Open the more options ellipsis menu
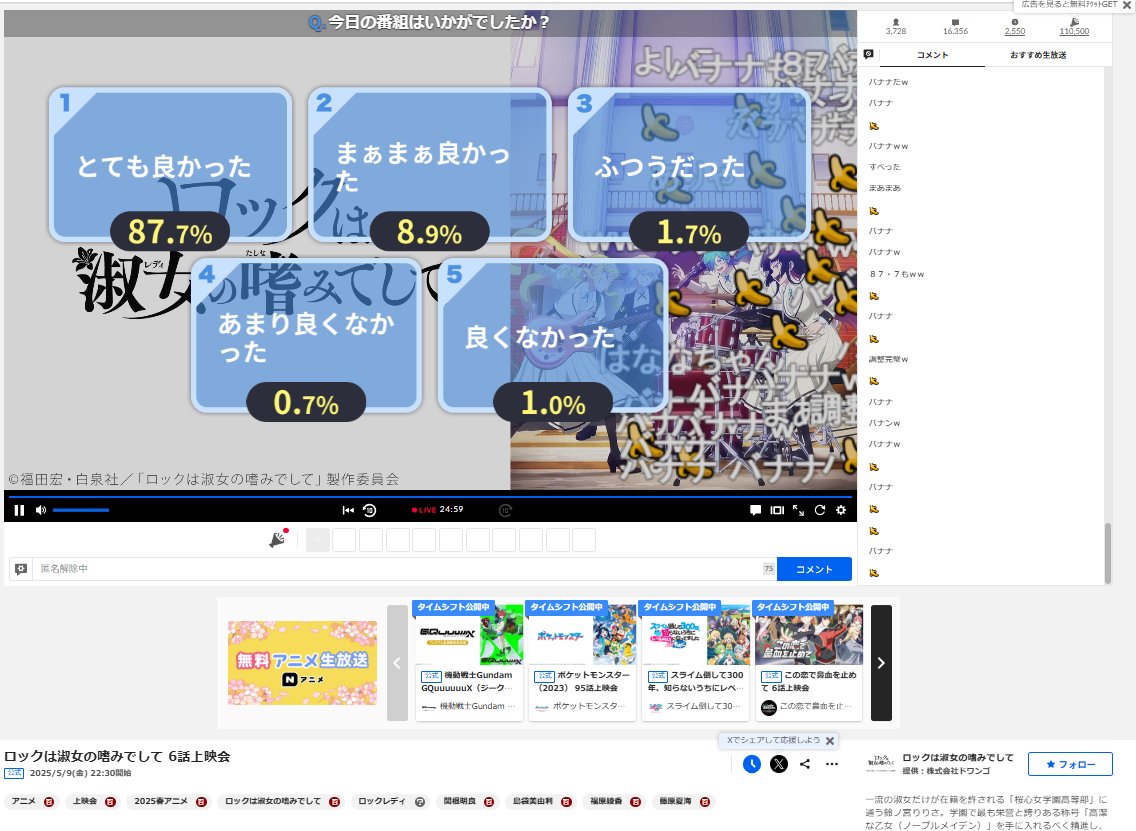The width and height of the screenshot is (1136, 831). click(x=832, y=764)
